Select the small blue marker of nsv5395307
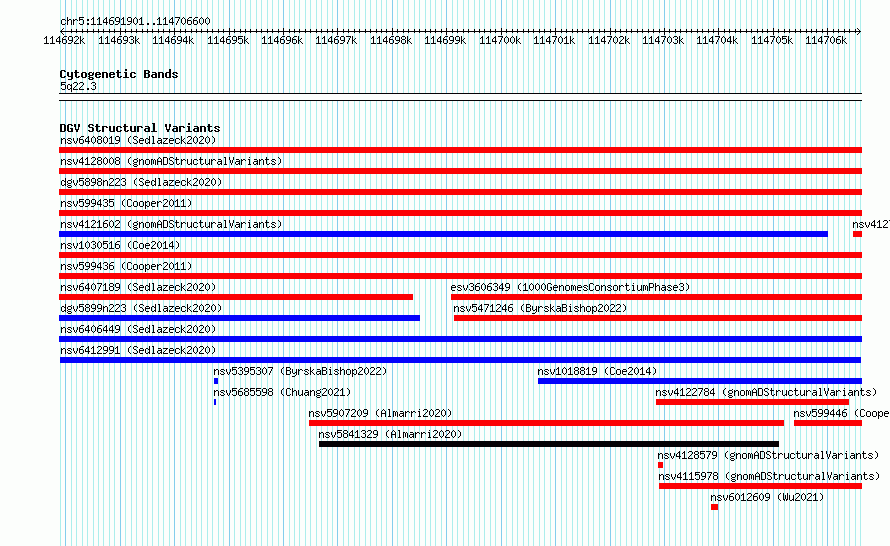 (216, 381)
